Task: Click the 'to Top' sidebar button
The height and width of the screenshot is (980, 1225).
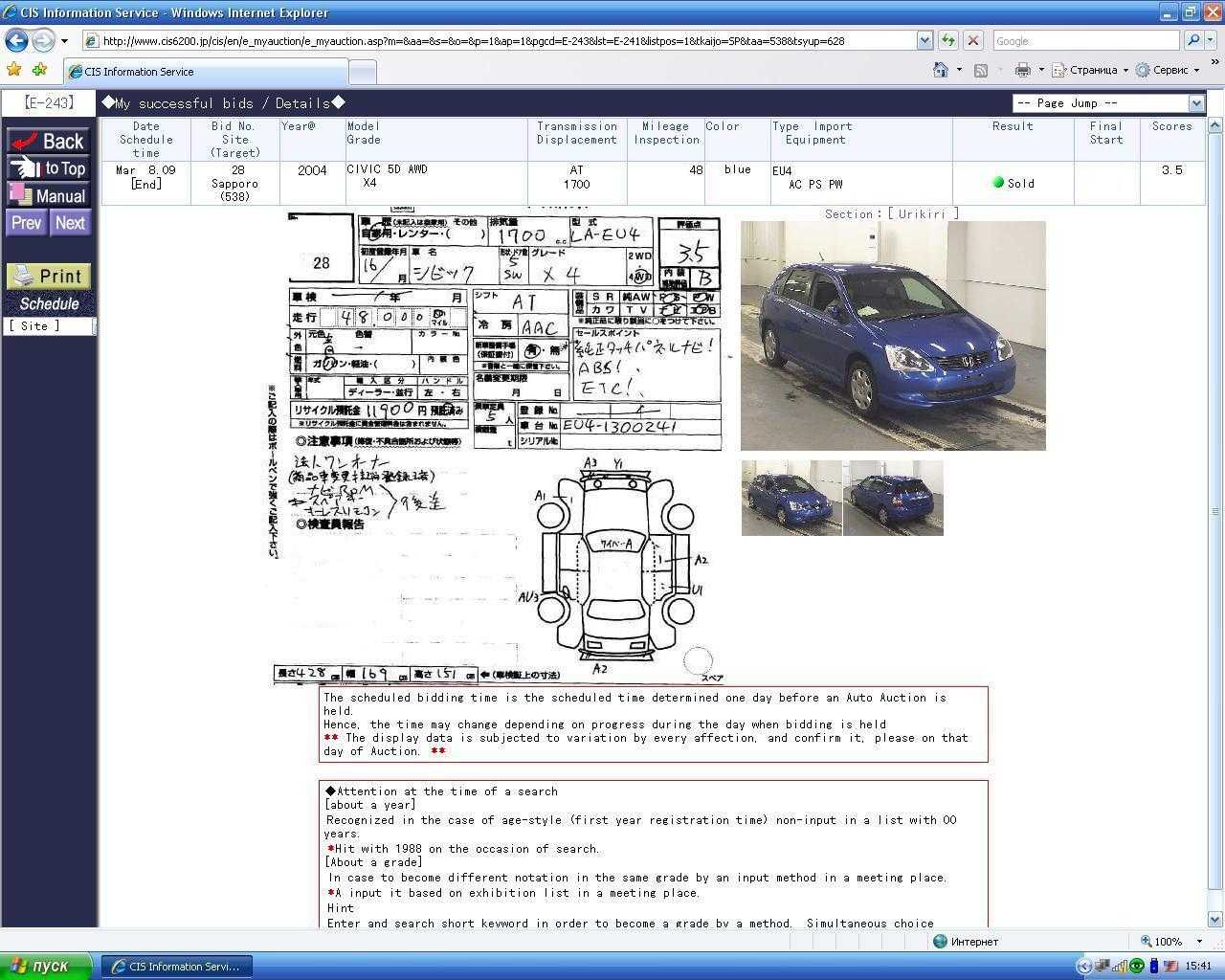Action: pos(48,168)
